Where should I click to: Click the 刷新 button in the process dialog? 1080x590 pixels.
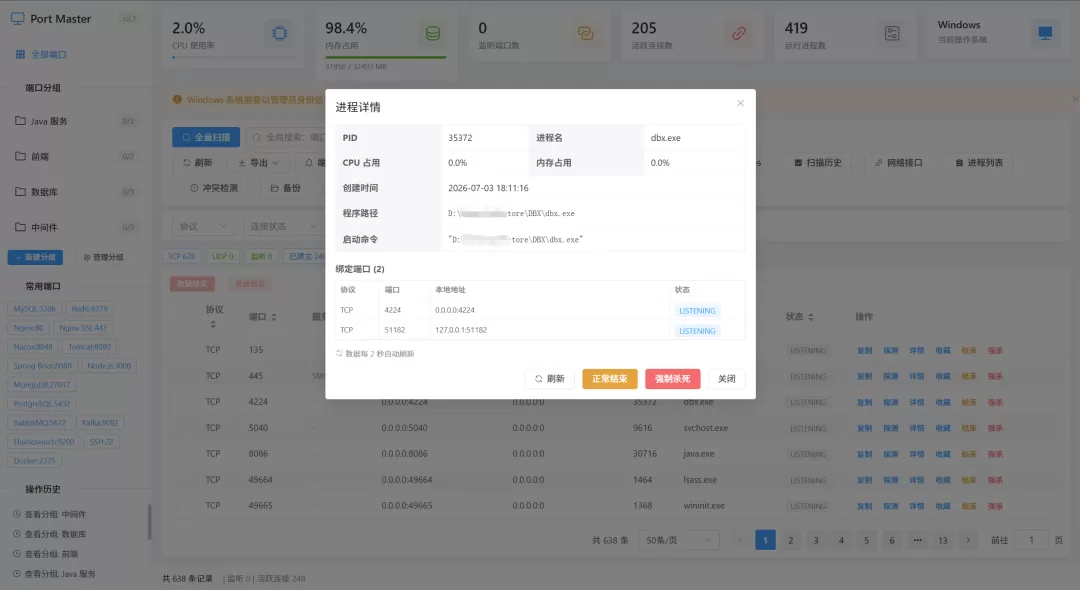pyautogui.click(x=550, y=379)
